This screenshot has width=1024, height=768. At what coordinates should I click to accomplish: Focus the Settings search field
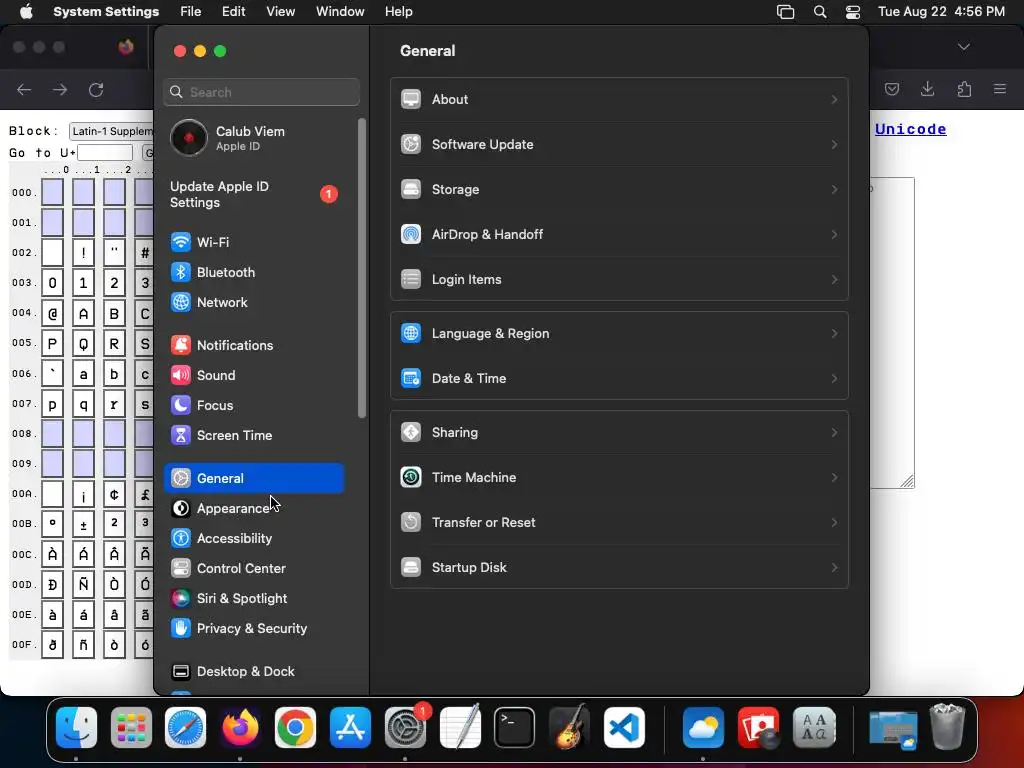261,92
